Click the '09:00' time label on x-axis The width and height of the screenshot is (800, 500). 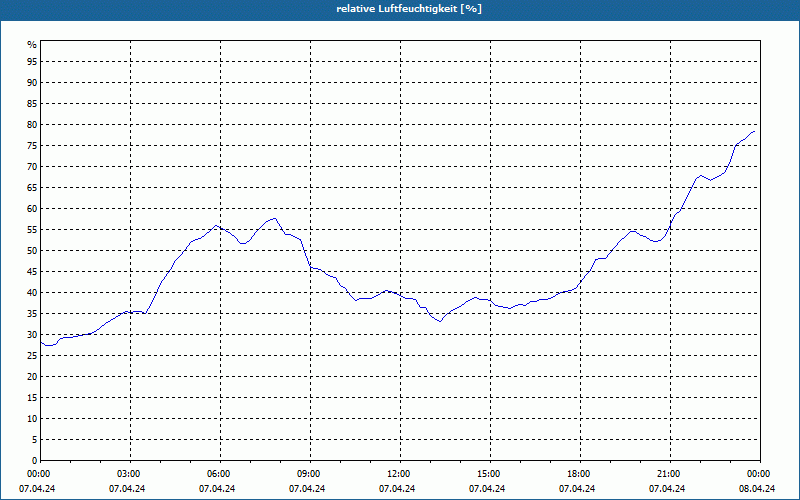pyautogui.click(x=307, y=474)
